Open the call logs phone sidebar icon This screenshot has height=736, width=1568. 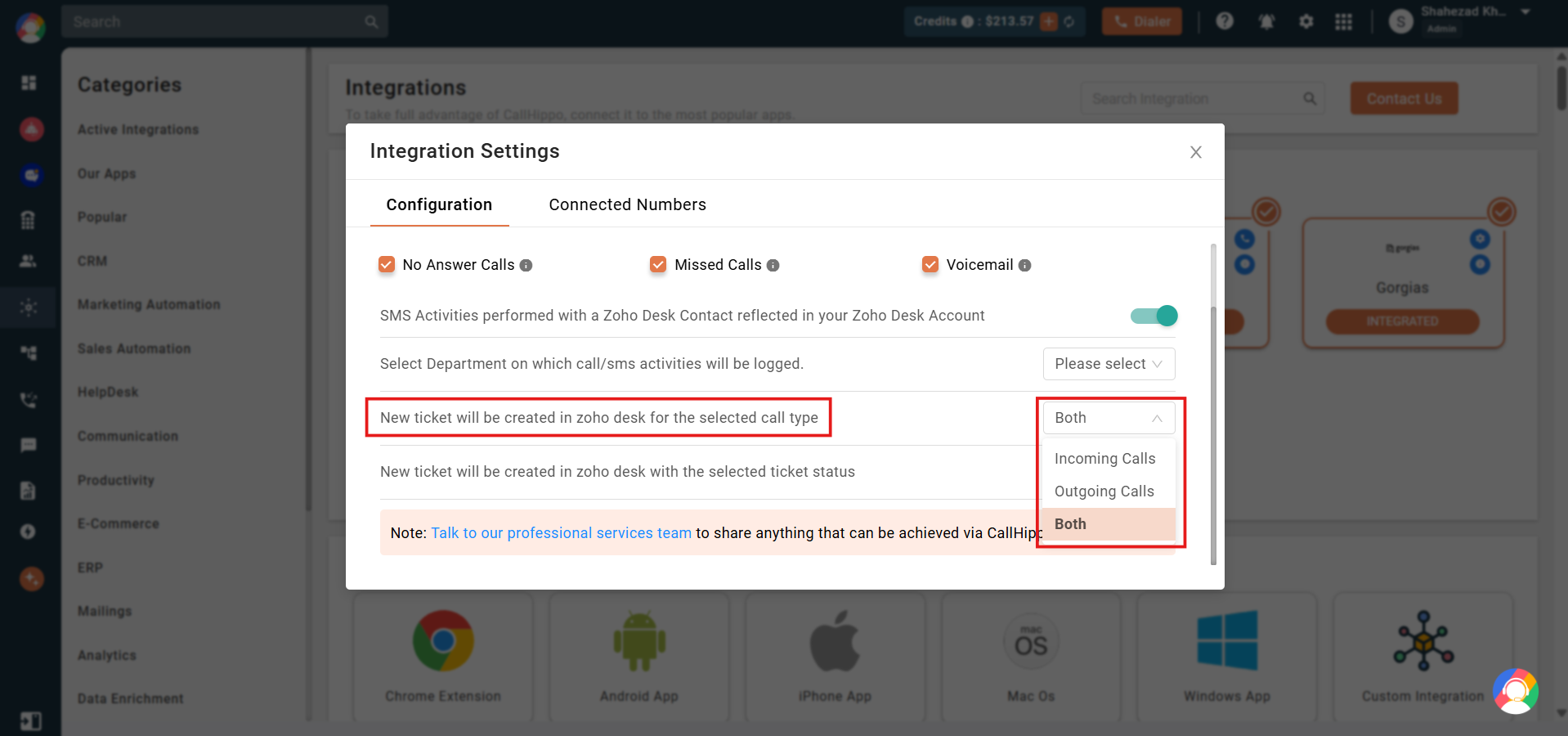(x=29, y=400)
